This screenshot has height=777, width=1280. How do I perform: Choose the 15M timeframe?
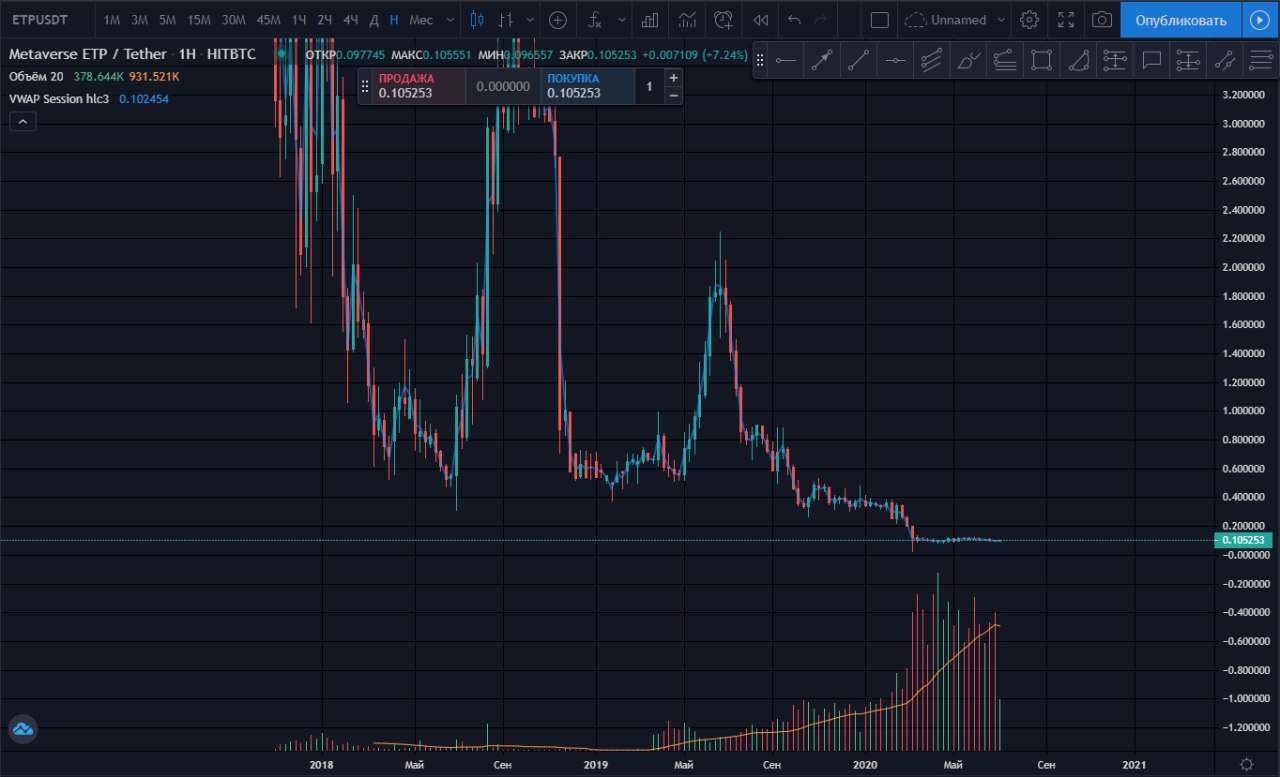tap(199, 20)
